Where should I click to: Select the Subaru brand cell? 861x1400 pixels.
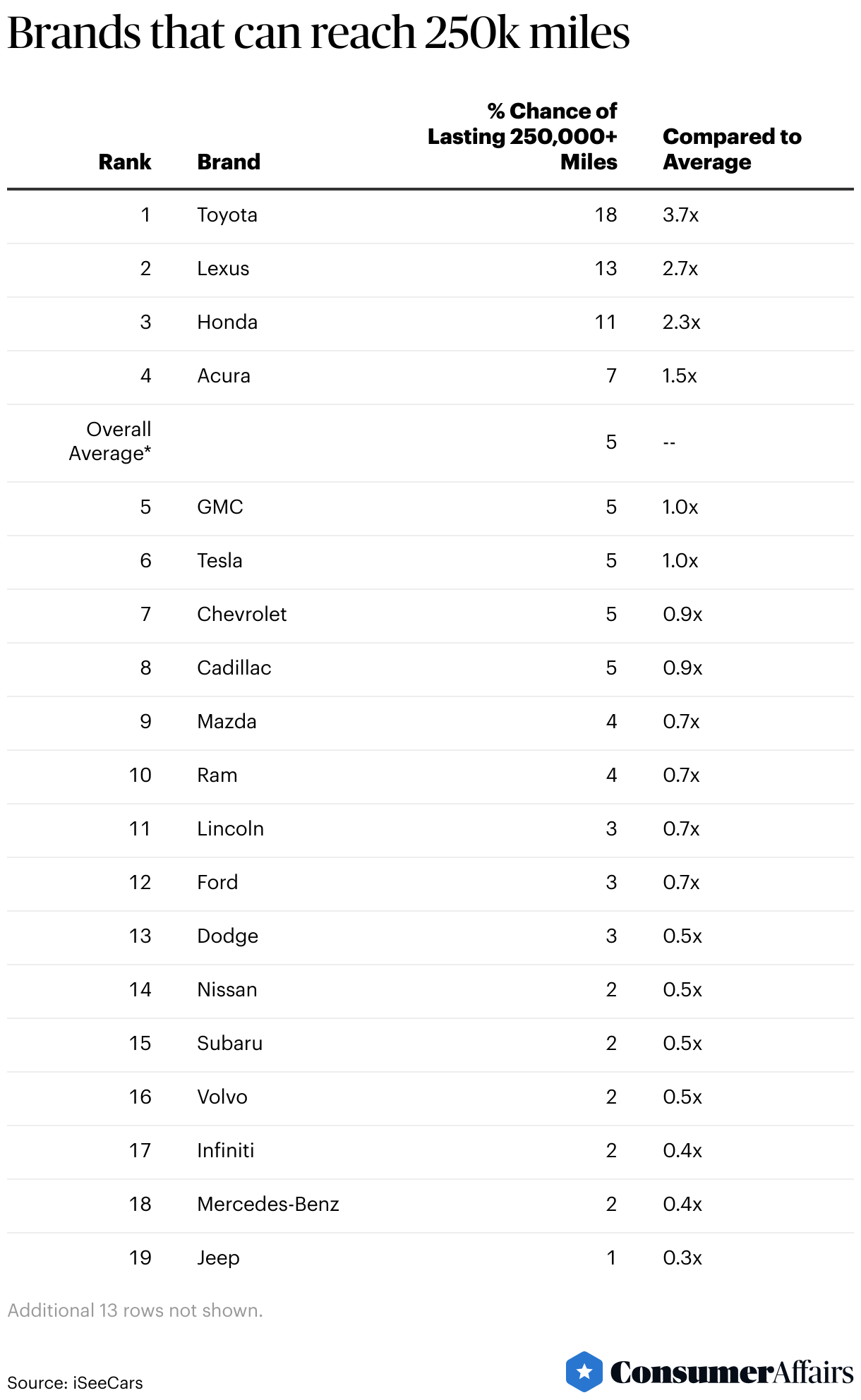[230, 1043]
